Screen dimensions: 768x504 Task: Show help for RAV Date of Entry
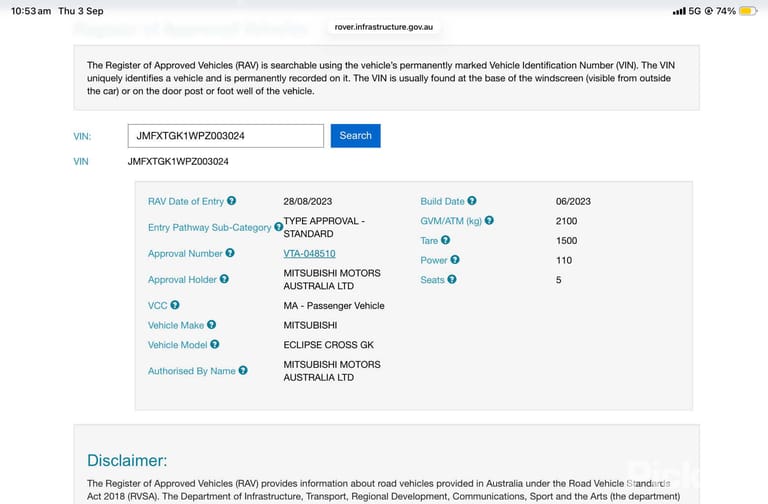[x=231, y=201]
